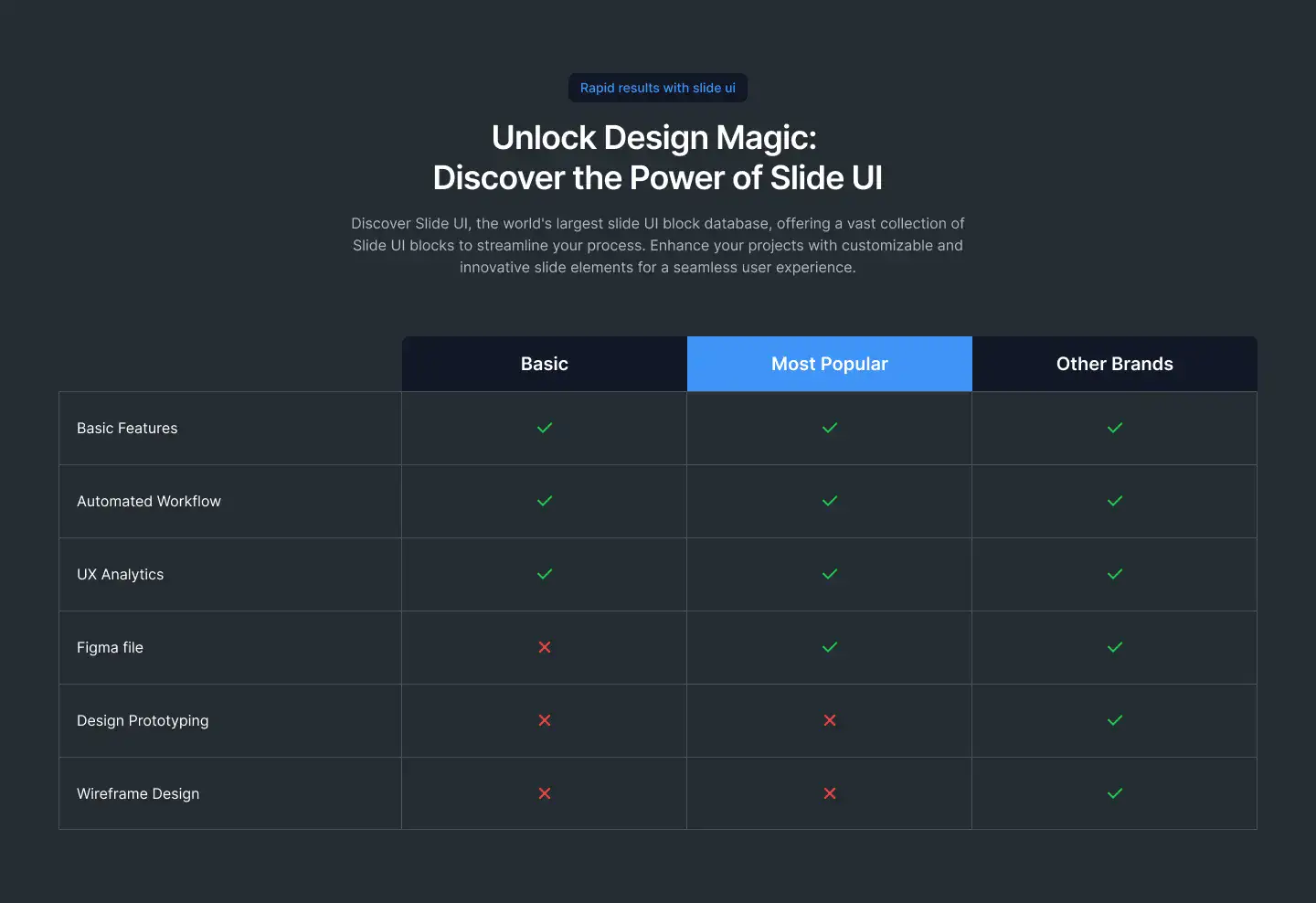
Task: Select the Other Brands column header
Action: click(1115, 364)
